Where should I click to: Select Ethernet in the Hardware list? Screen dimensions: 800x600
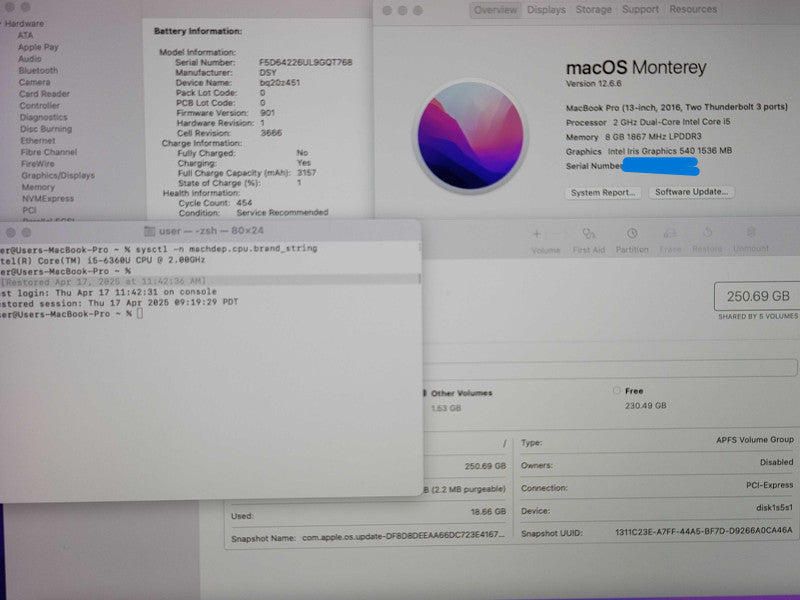38,140
